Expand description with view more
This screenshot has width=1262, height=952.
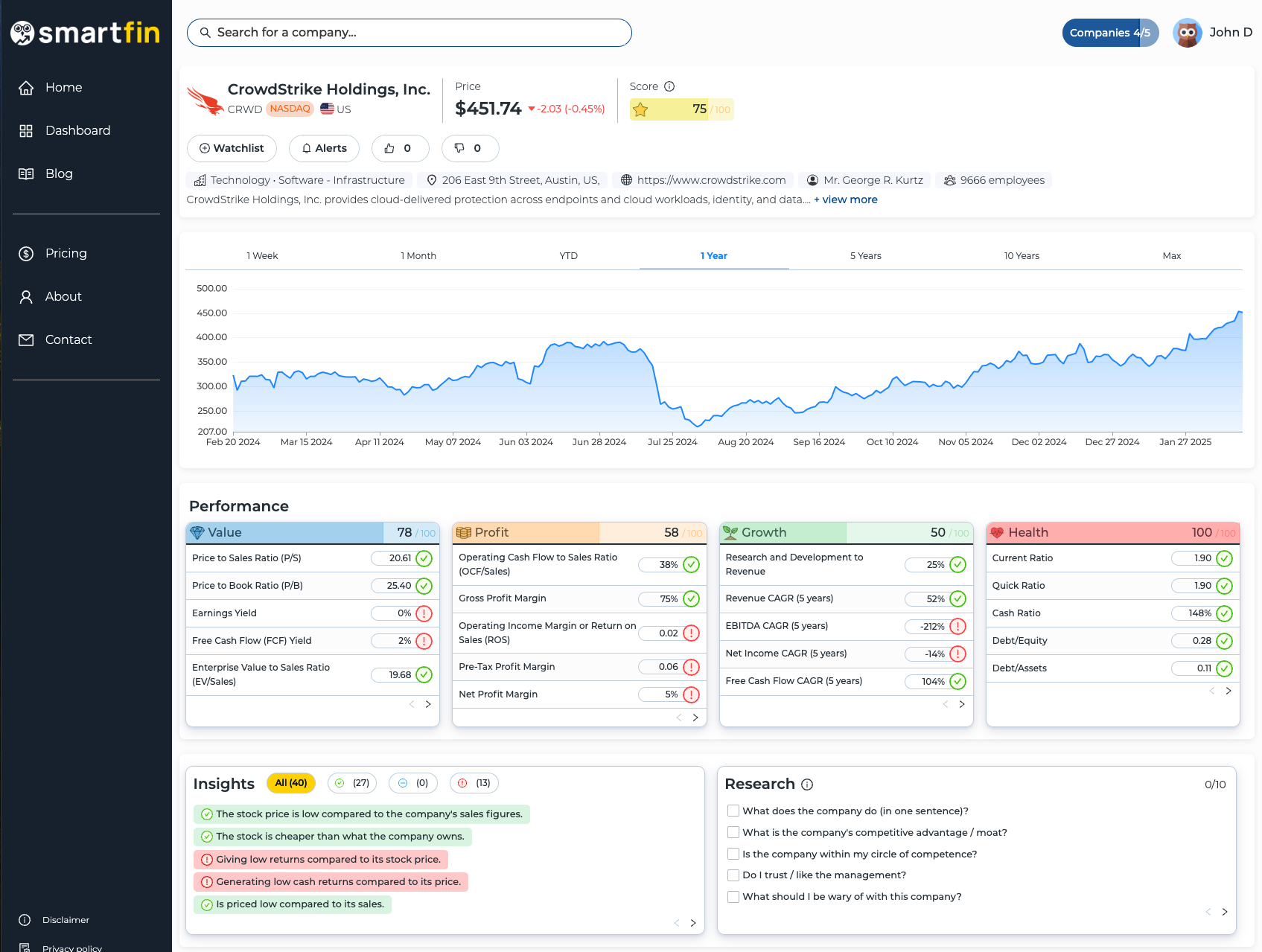click(x=846, y=199)
